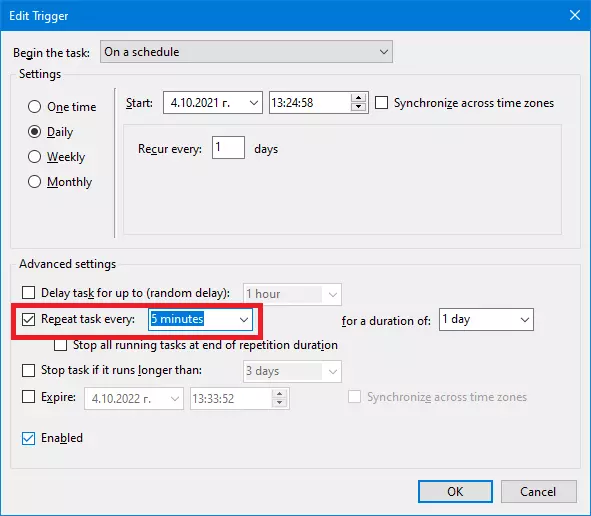Open the Begin the task dropdown
The width and height of the screenshot is (591, 516).
point(247,52)
